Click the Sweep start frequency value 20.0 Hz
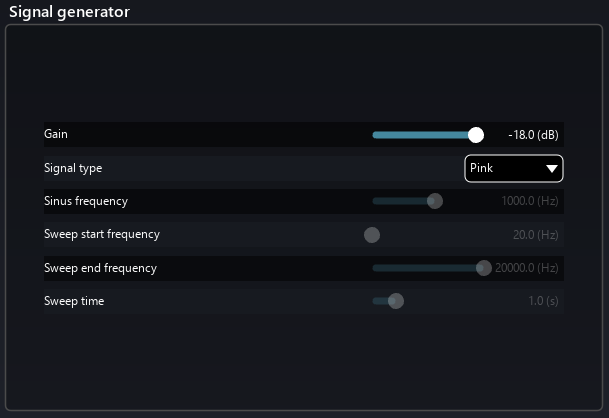 click(x=536, y=235)
